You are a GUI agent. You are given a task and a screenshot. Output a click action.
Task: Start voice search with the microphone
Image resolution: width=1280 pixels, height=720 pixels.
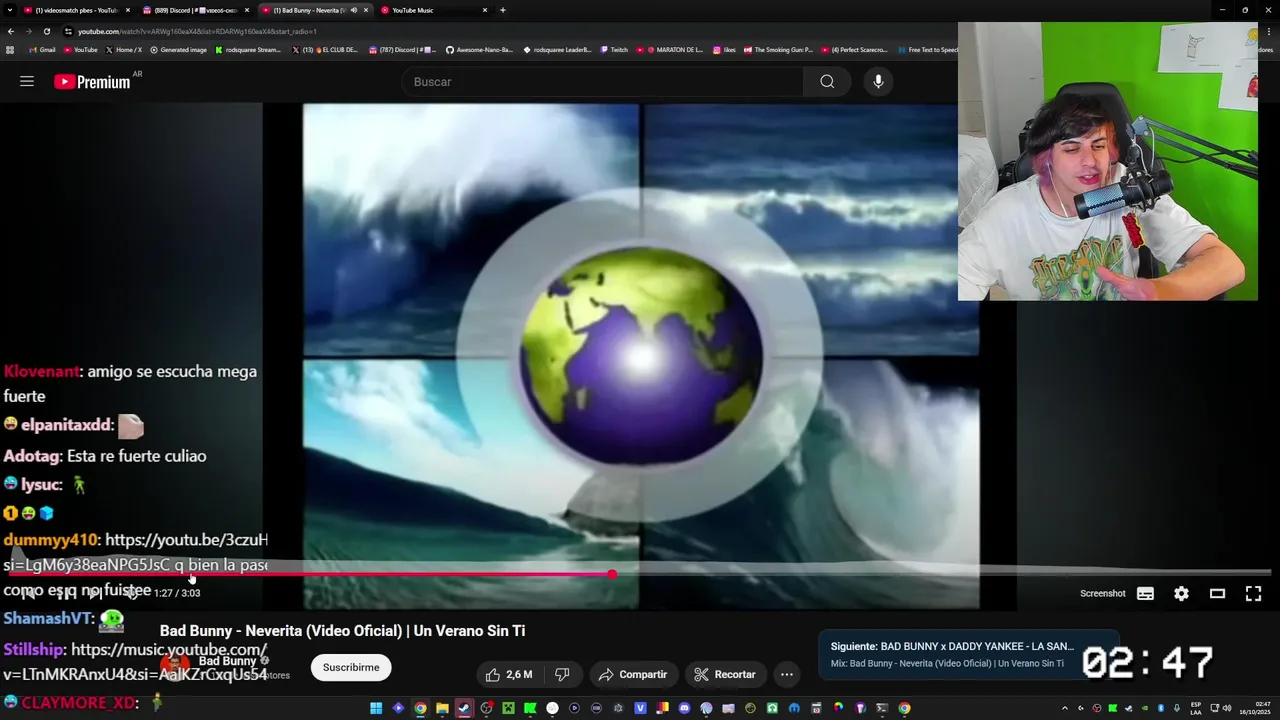878,81
